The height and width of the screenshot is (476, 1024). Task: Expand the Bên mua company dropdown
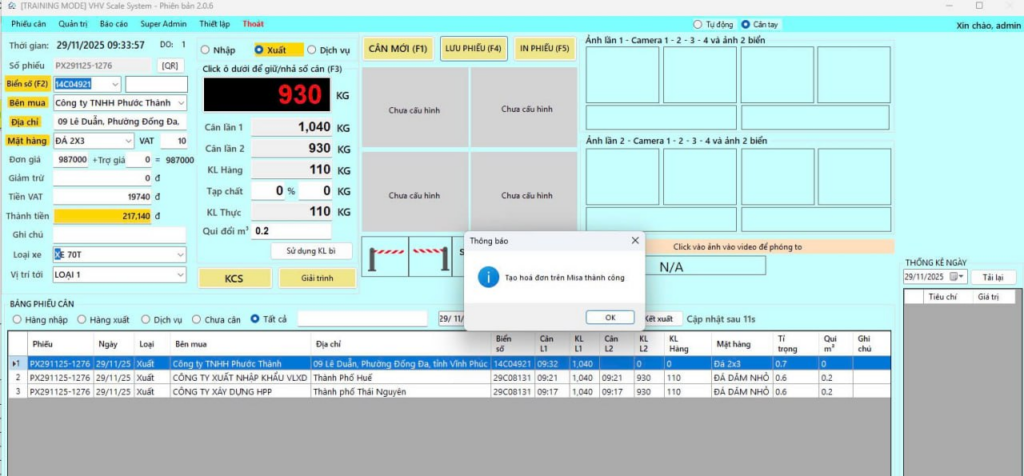point(181,103)
